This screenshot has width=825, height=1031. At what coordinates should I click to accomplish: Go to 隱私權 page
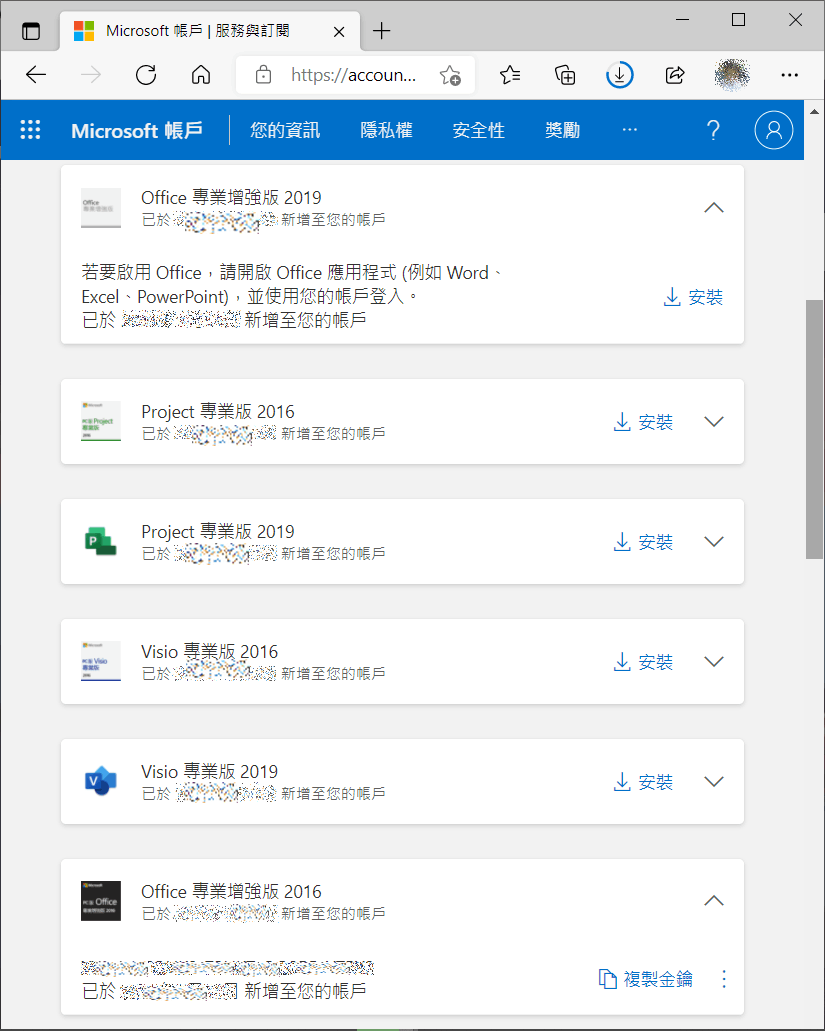pyautogui.click(x=387, y=130)
